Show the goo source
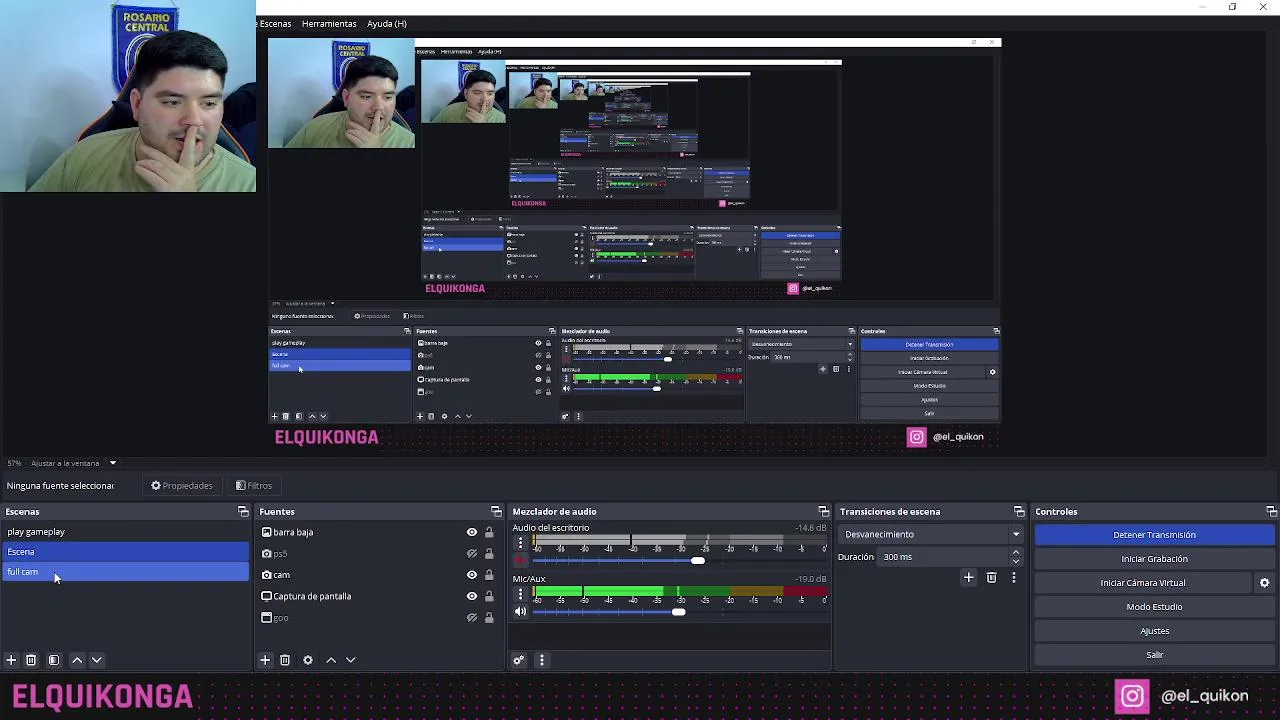Screen dimensions: 1280x720 (472, 618)
